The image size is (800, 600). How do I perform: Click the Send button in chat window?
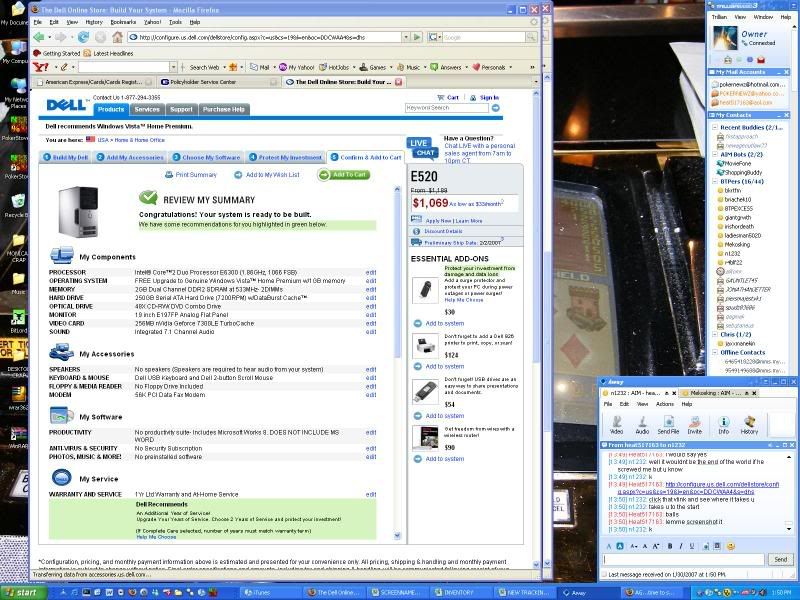[x=781, y=559]
